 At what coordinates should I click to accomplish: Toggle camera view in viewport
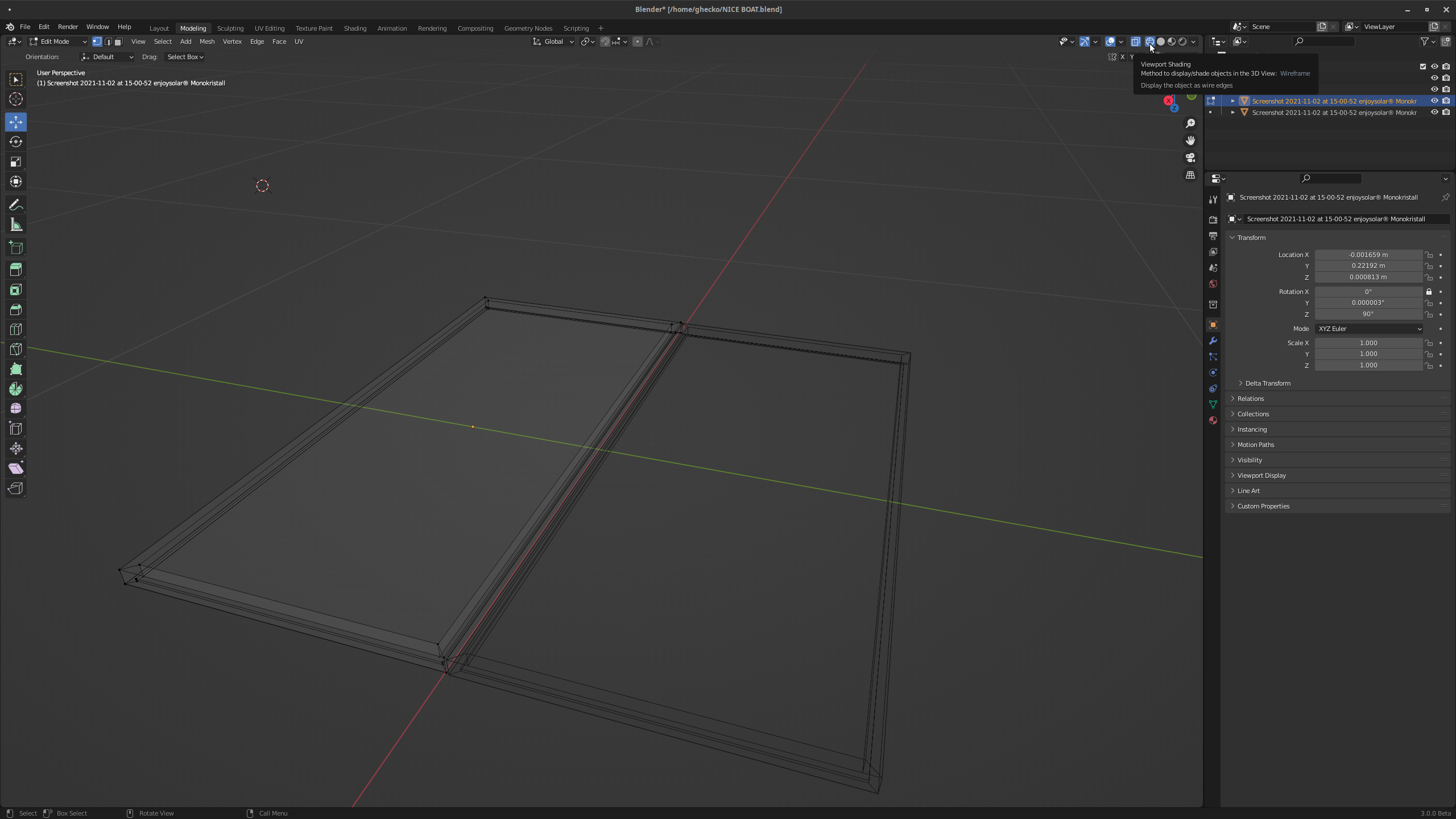(1190, 158)
